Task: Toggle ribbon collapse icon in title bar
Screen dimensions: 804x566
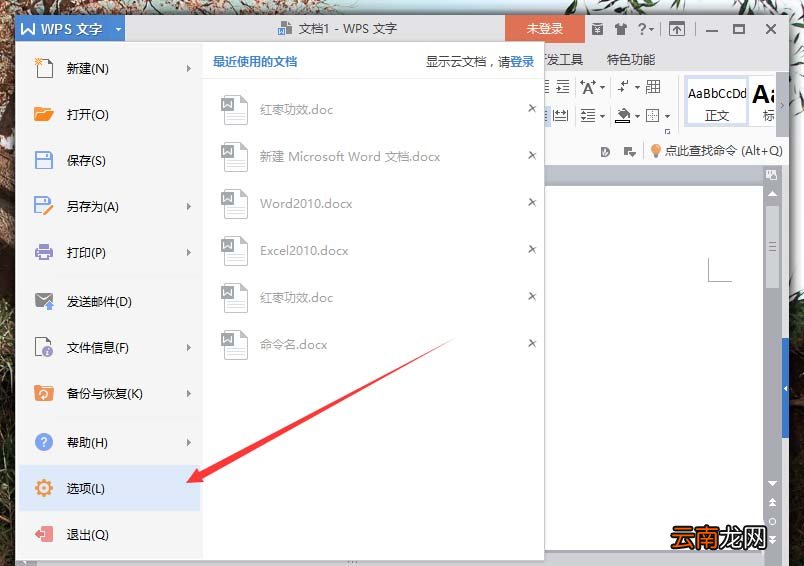Action: click(677, 29)
